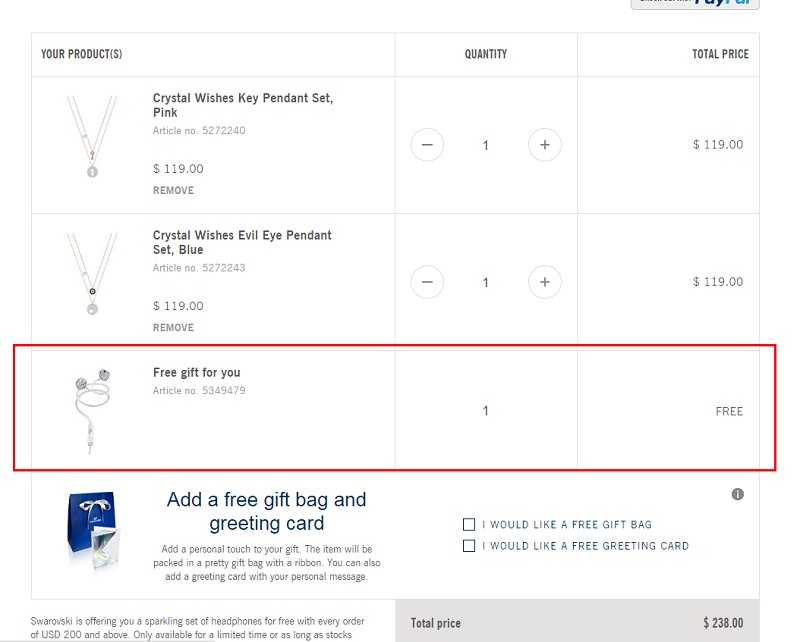
Task: Click the blue gift bag image
Action: [x=93, y=530]
